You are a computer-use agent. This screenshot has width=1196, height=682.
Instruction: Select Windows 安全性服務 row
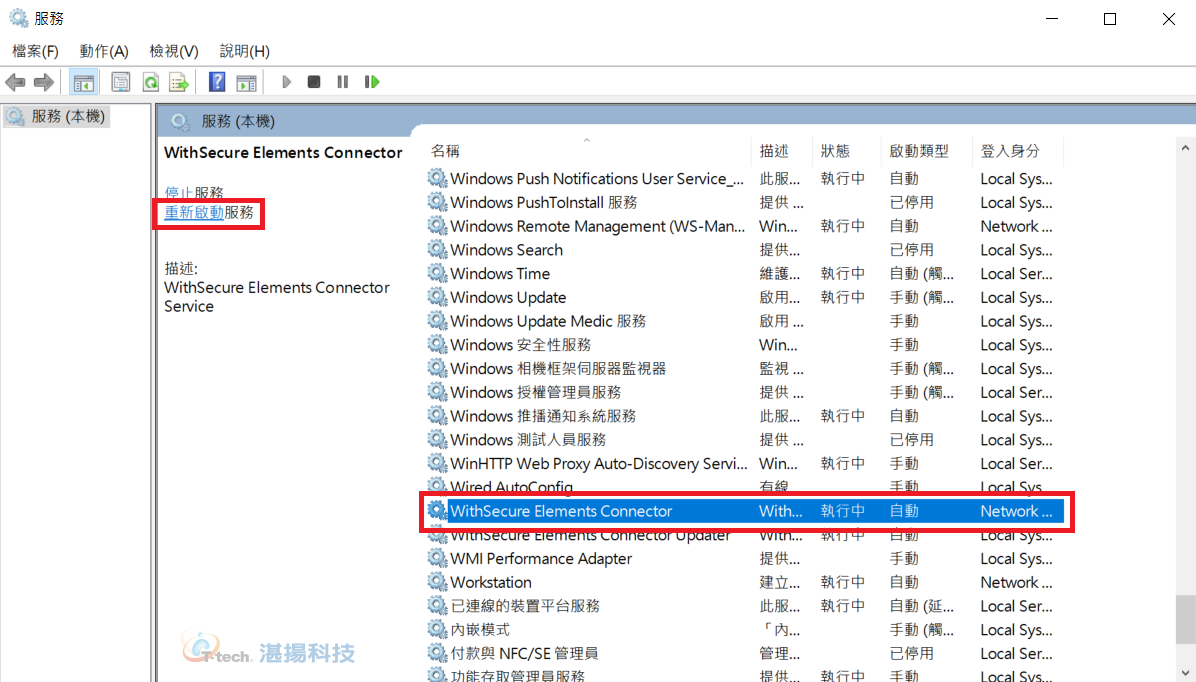[x=744, y=345]
